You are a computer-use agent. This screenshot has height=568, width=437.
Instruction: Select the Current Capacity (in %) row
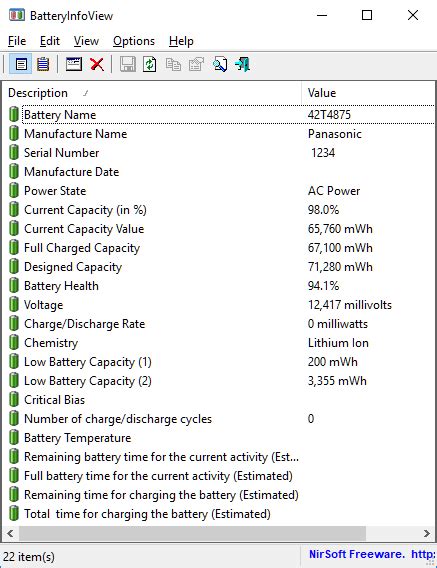coord(218,209)
